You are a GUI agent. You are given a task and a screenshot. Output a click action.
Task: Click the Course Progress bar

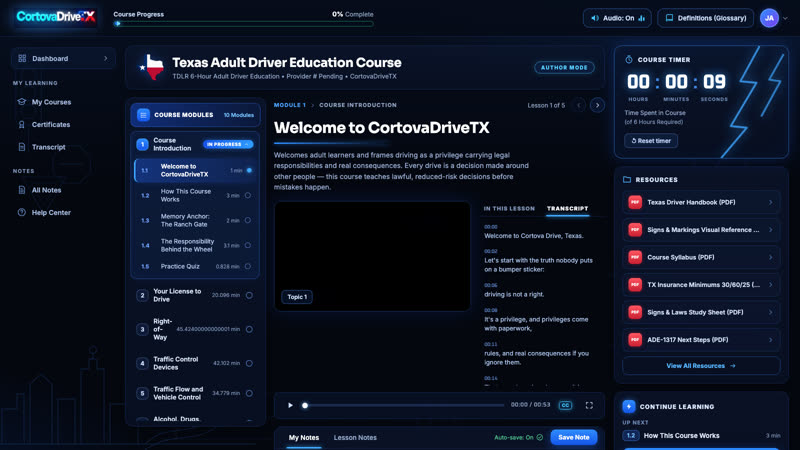pos(244,23)
